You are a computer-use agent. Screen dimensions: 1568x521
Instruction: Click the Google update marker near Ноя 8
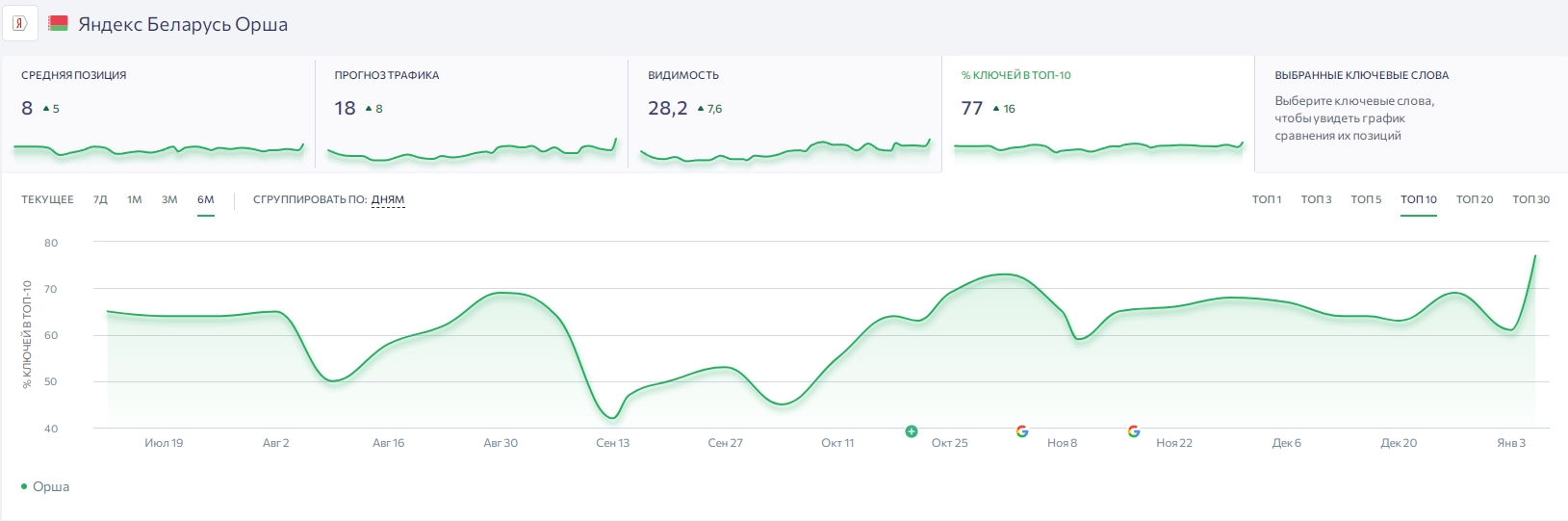click(x=1022, y=431)
